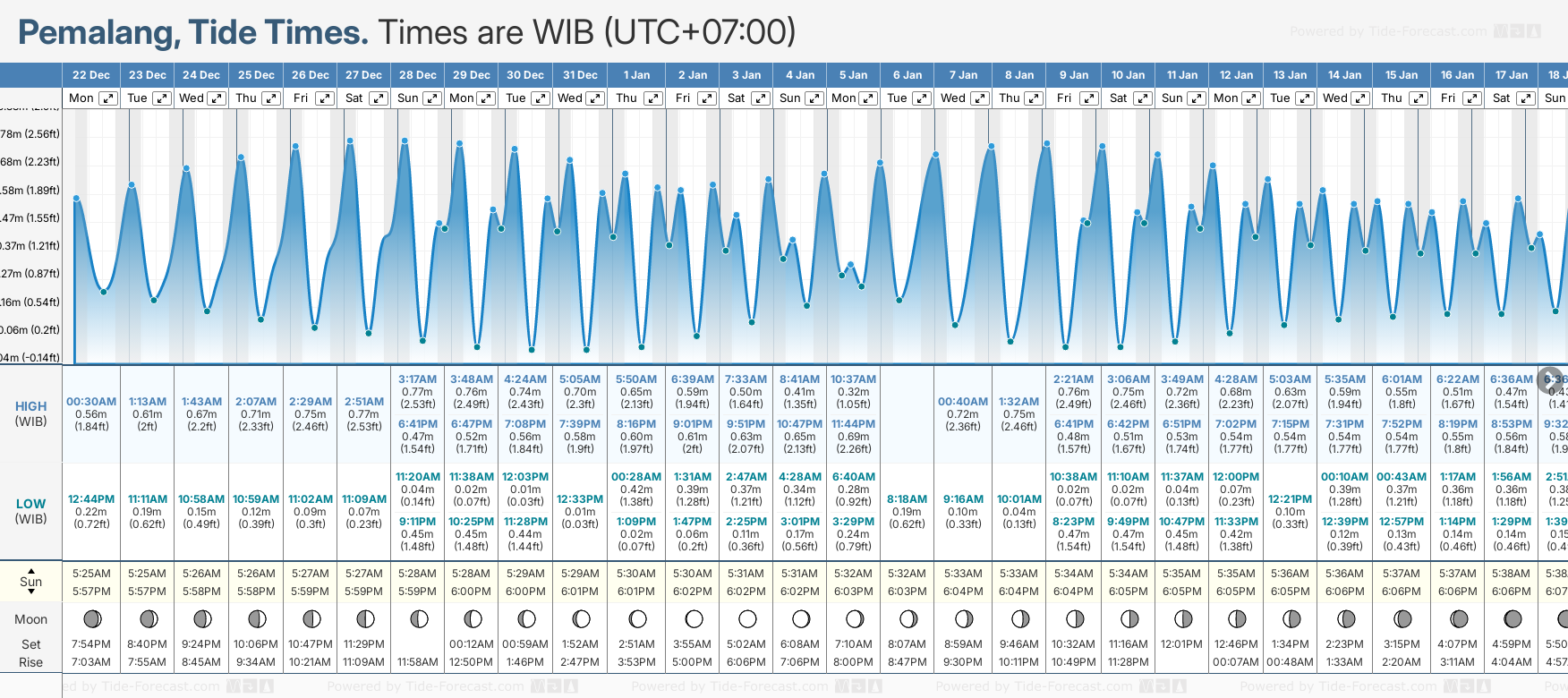
Task: Select the 24 Dec date header
Action: pyautogui.click(x=201, y=75)
